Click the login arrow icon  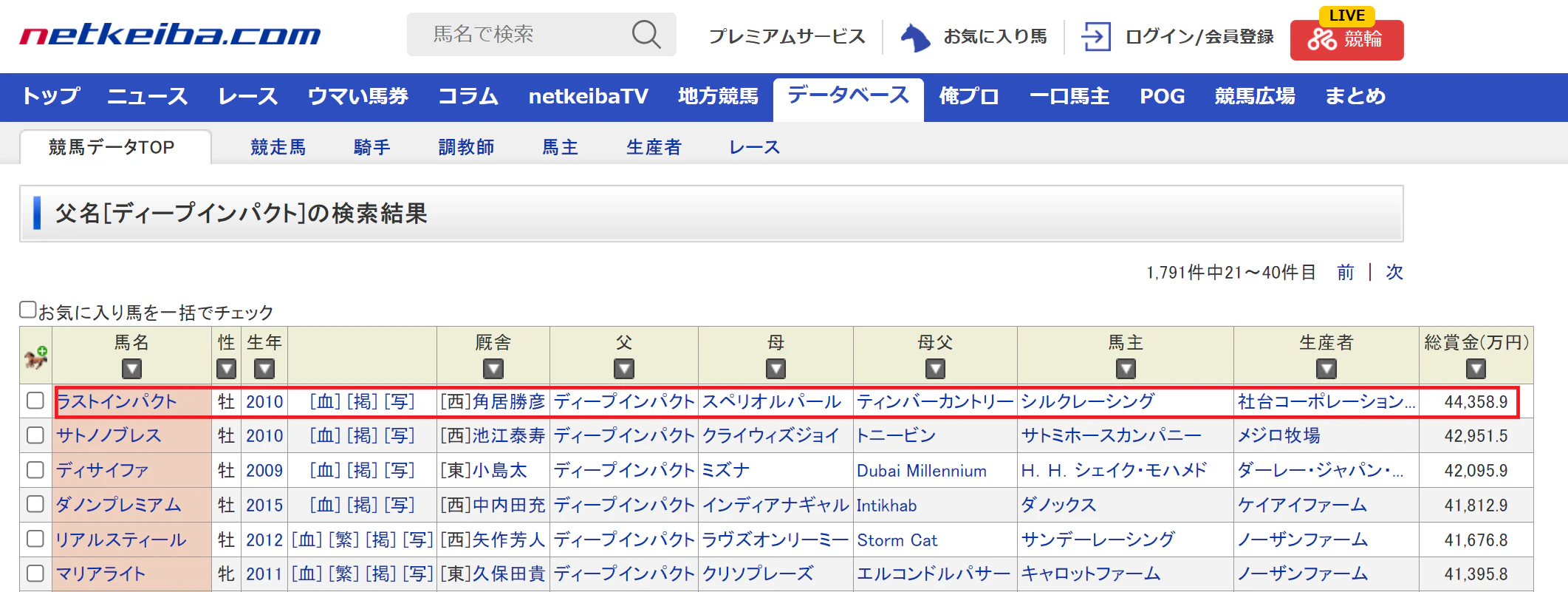1096,36
